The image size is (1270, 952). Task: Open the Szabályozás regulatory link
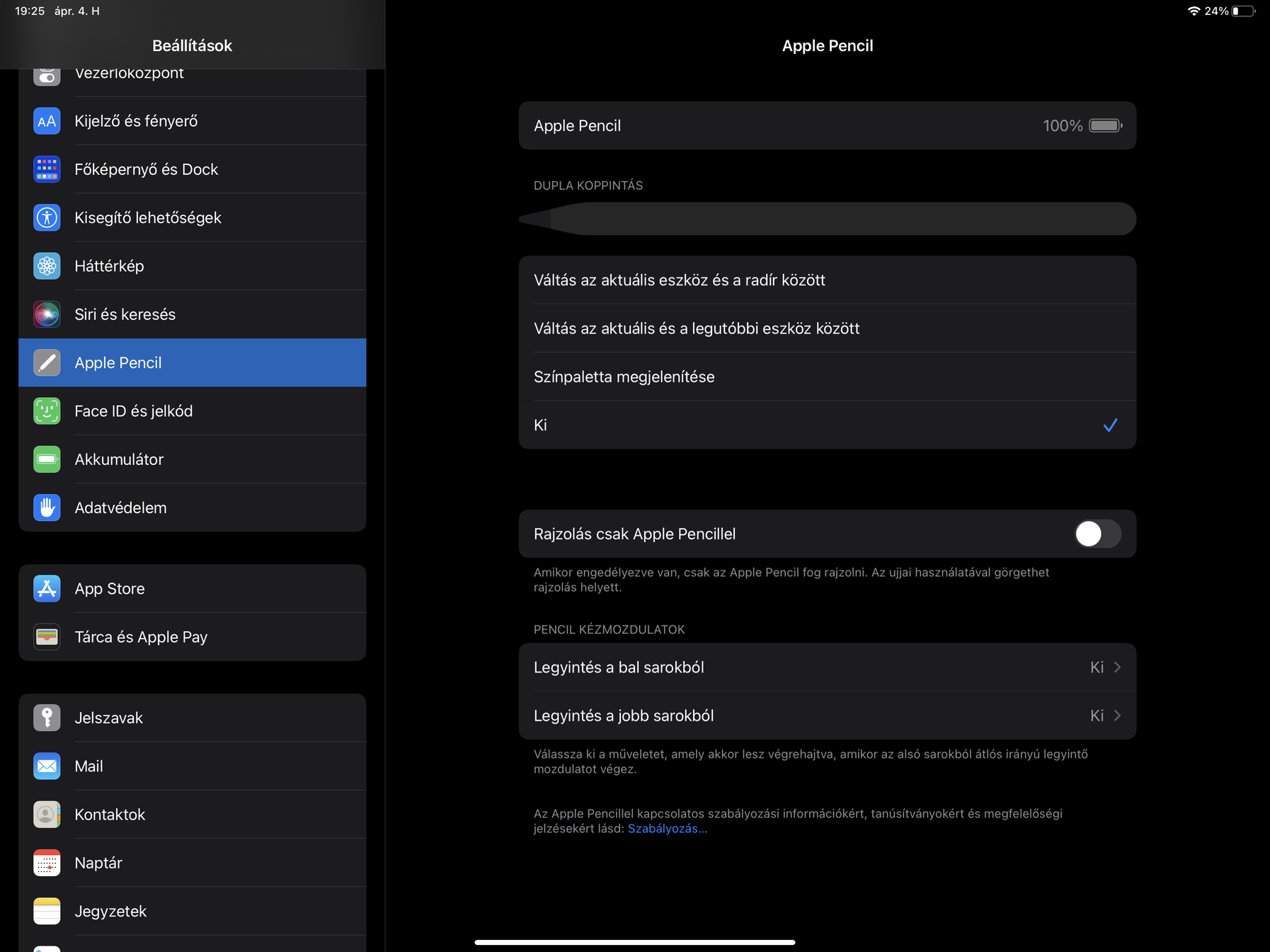point(667,829)
